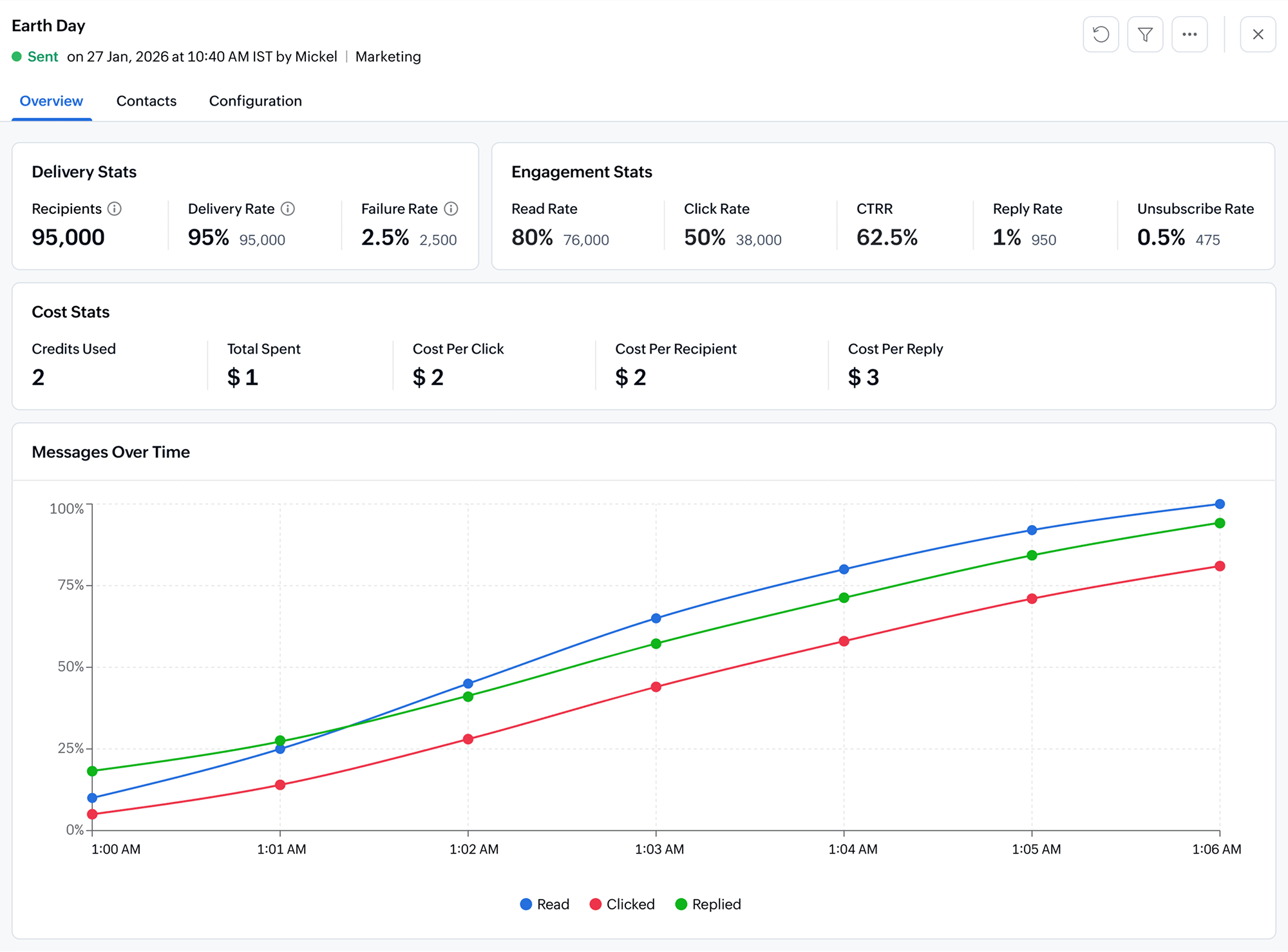Click the Cost Per Reply $ 3 value
Image resolution: width=1288 pixels, height=952 pixels.
(864, 377)
